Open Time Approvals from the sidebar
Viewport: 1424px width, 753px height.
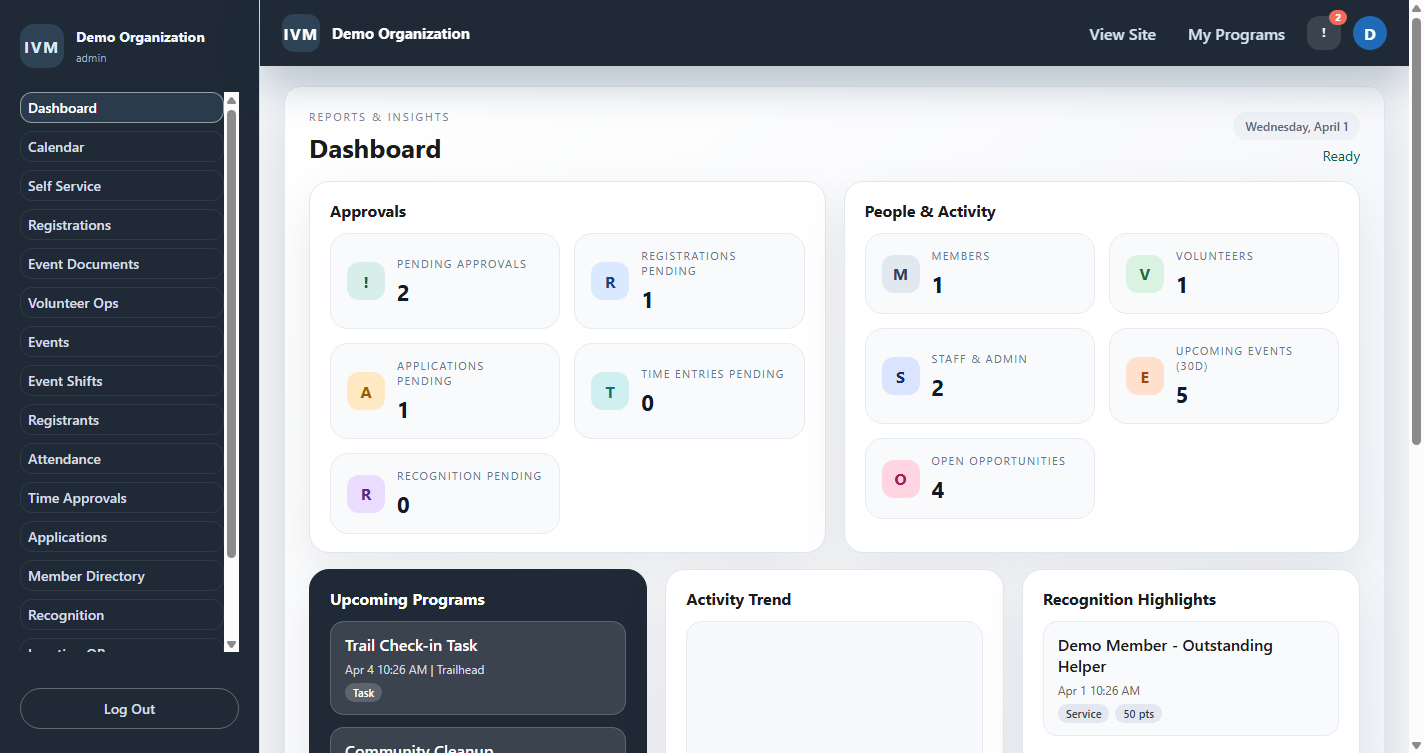coord(120,497)
